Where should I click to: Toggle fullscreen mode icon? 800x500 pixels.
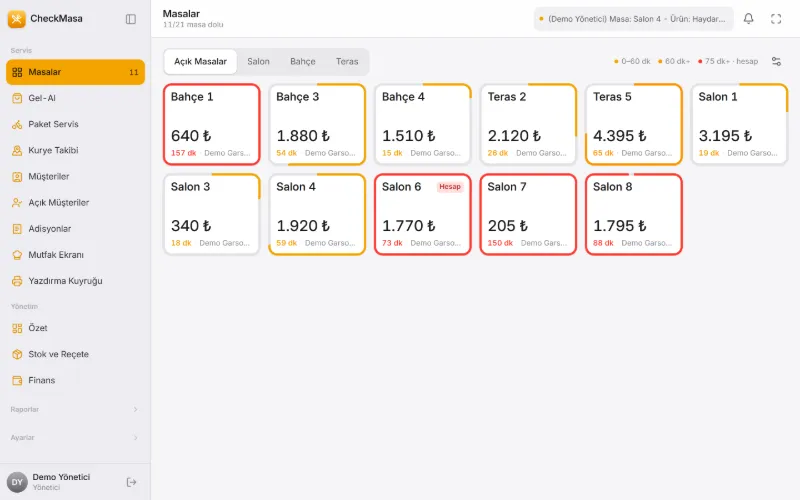coord(776,19)
